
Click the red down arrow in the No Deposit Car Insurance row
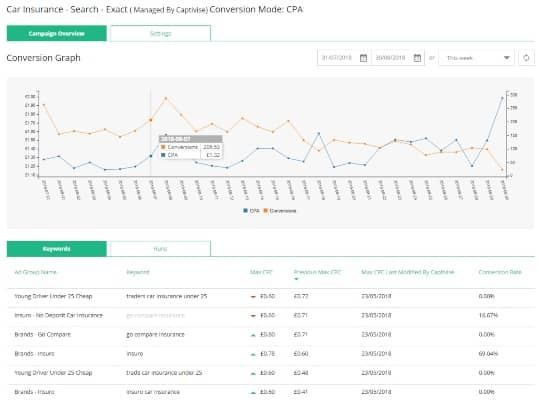(x=253, y=316)
